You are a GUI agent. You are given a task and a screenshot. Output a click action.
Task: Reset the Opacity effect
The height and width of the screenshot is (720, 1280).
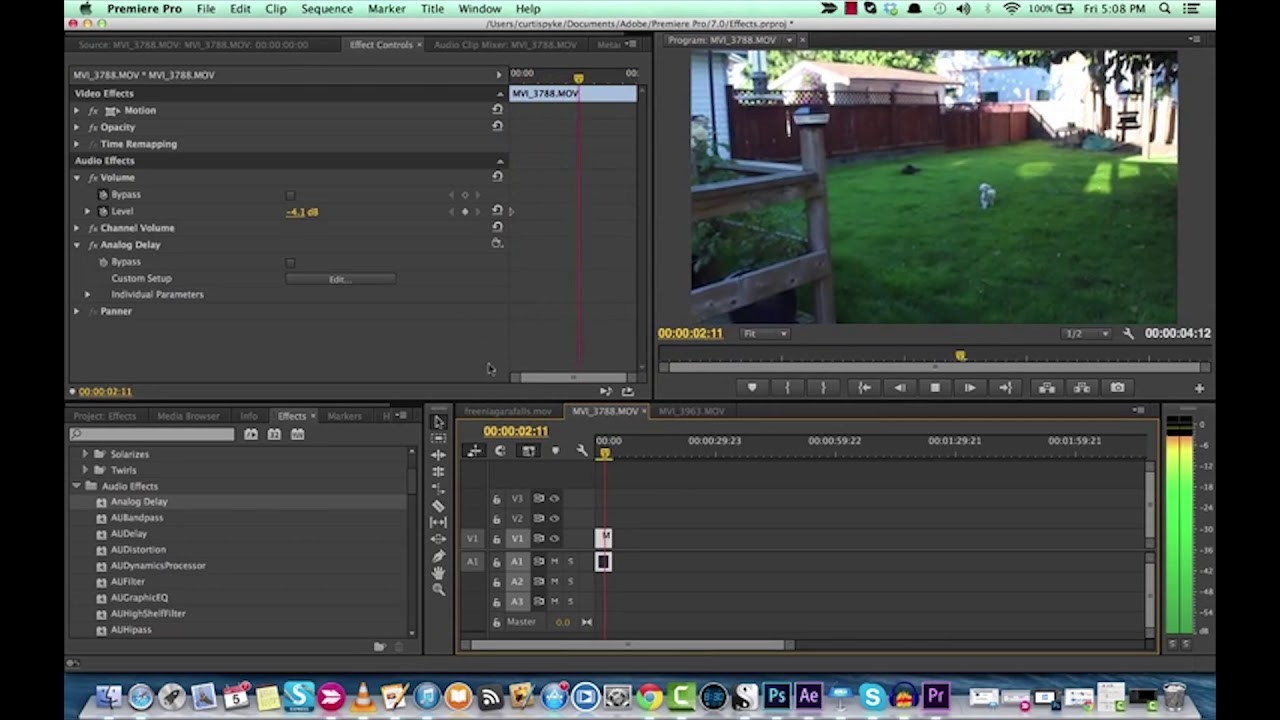(x=497, y=127)
